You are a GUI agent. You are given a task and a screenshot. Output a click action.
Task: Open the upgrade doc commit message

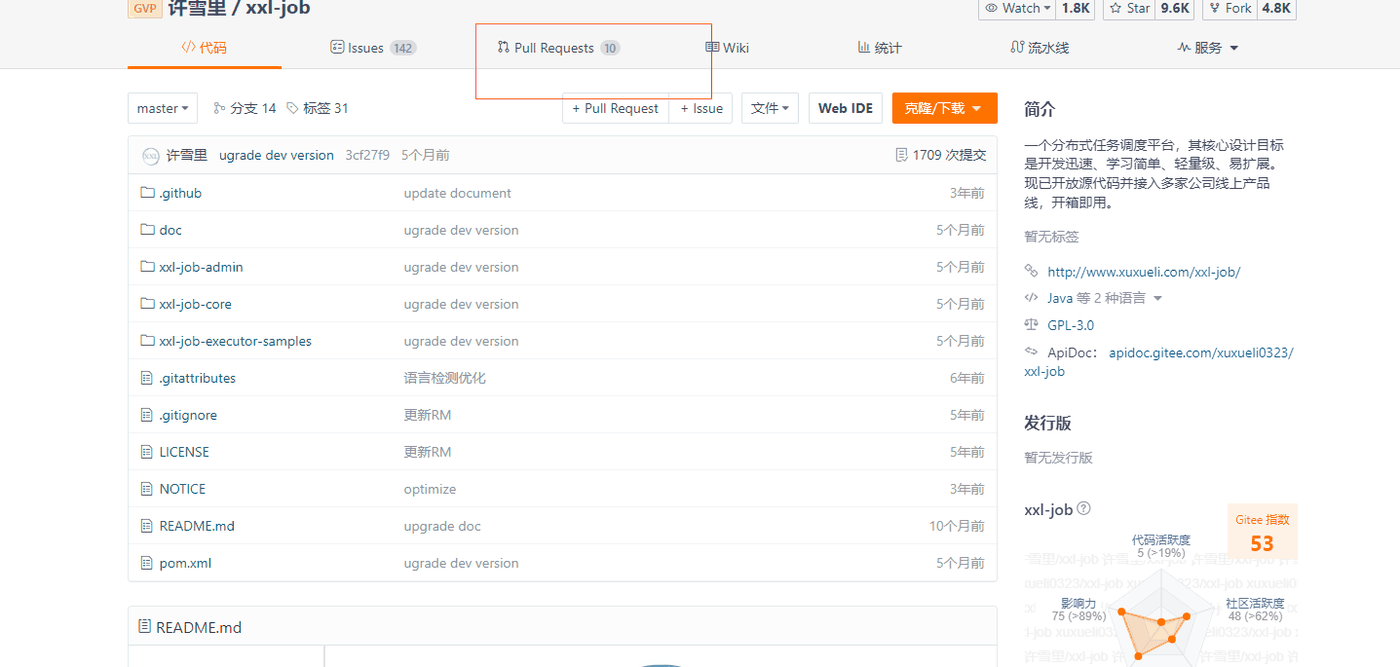442,526
